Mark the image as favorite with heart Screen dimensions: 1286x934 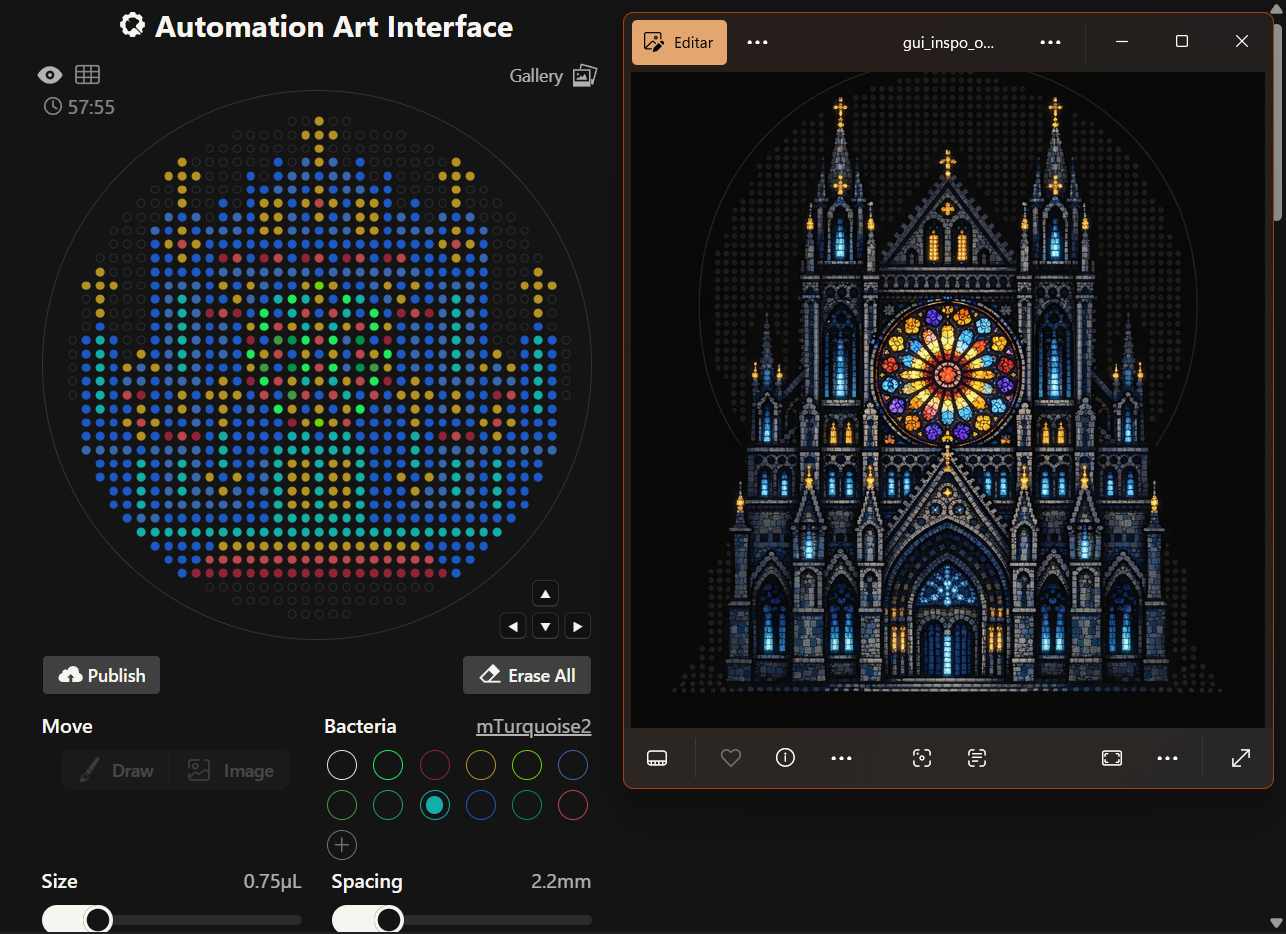[x=731, y=758]
